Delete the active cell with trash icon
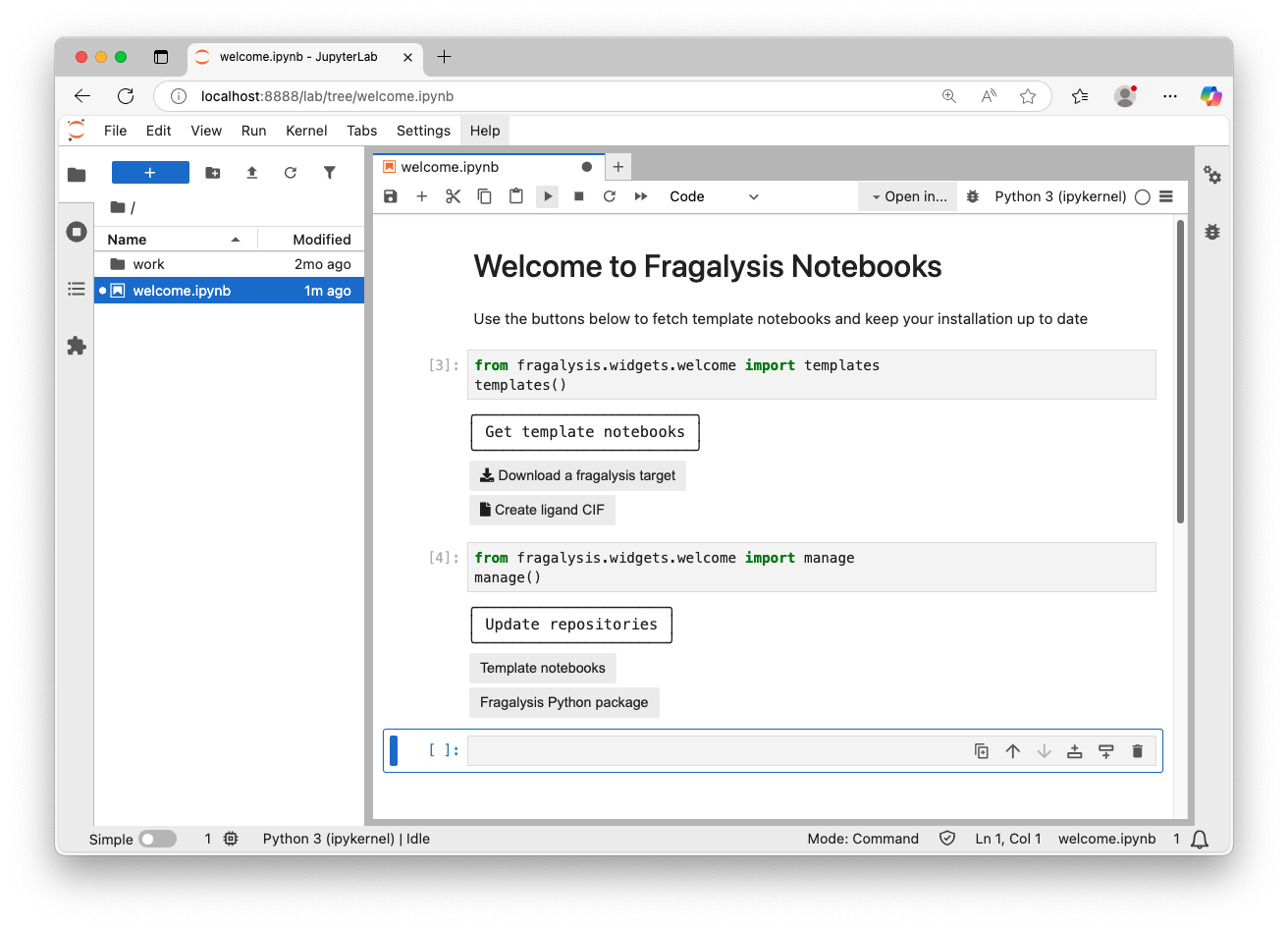 [1138, 751]
